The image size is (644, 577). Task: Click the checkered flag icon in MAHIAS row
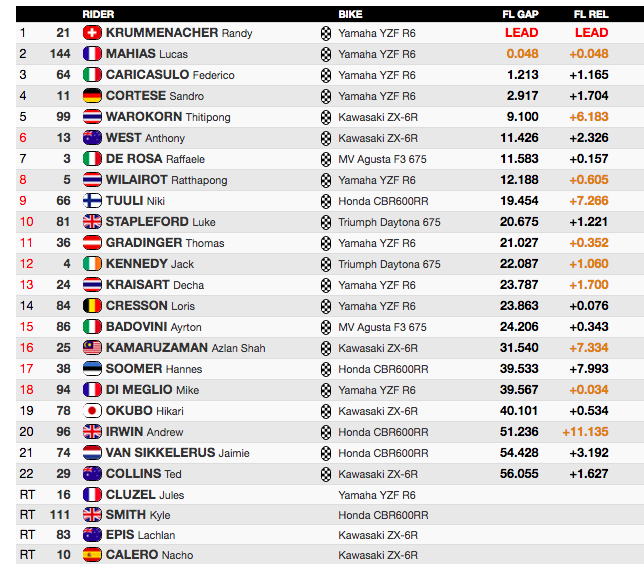pyautogui.click(x=326, y=54)
